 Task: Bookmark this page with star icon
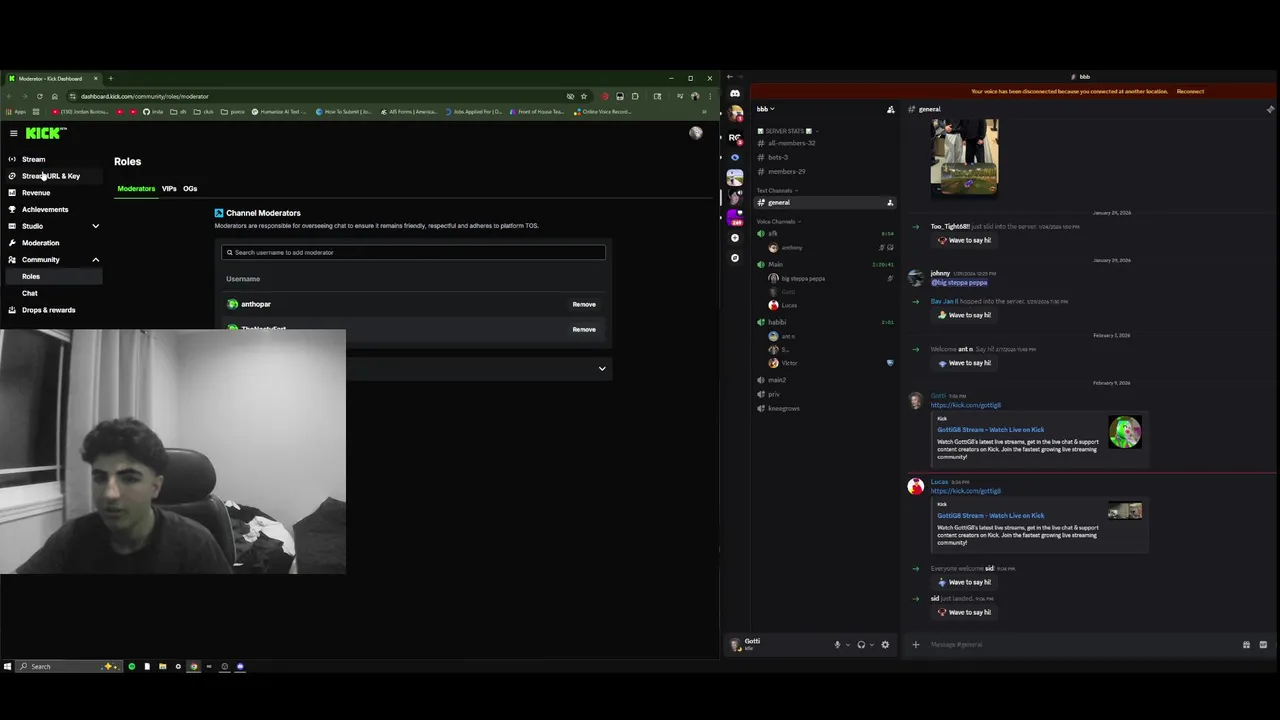(584, 96)
